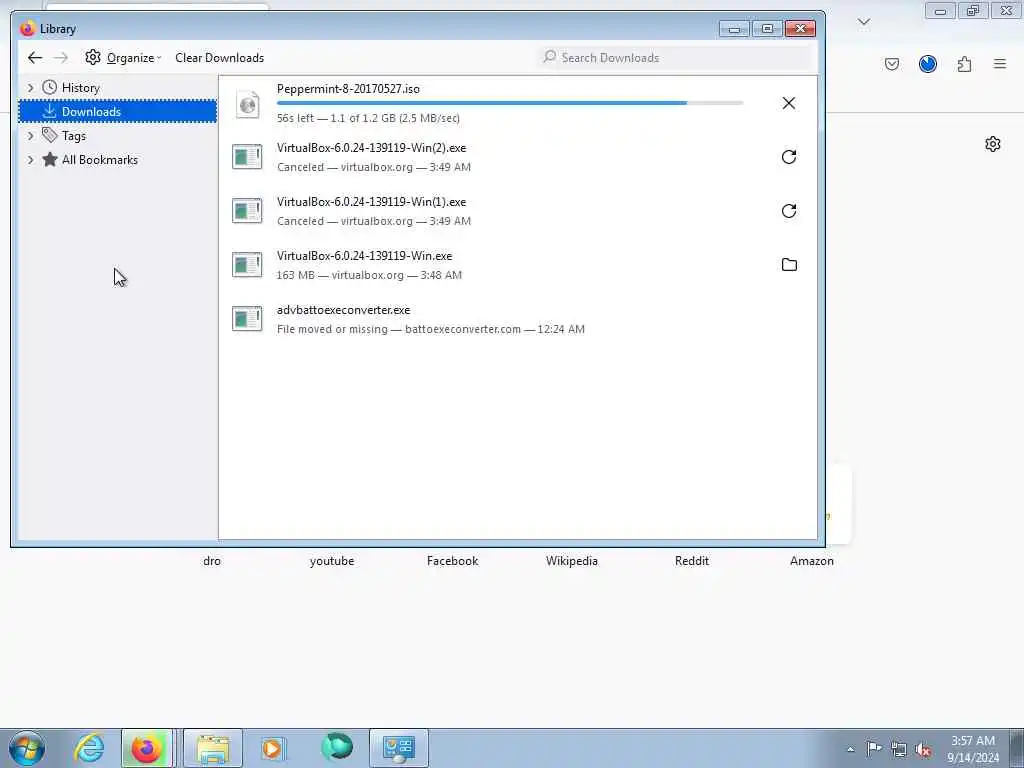Open the Windows Start menu

click(27, 748)
